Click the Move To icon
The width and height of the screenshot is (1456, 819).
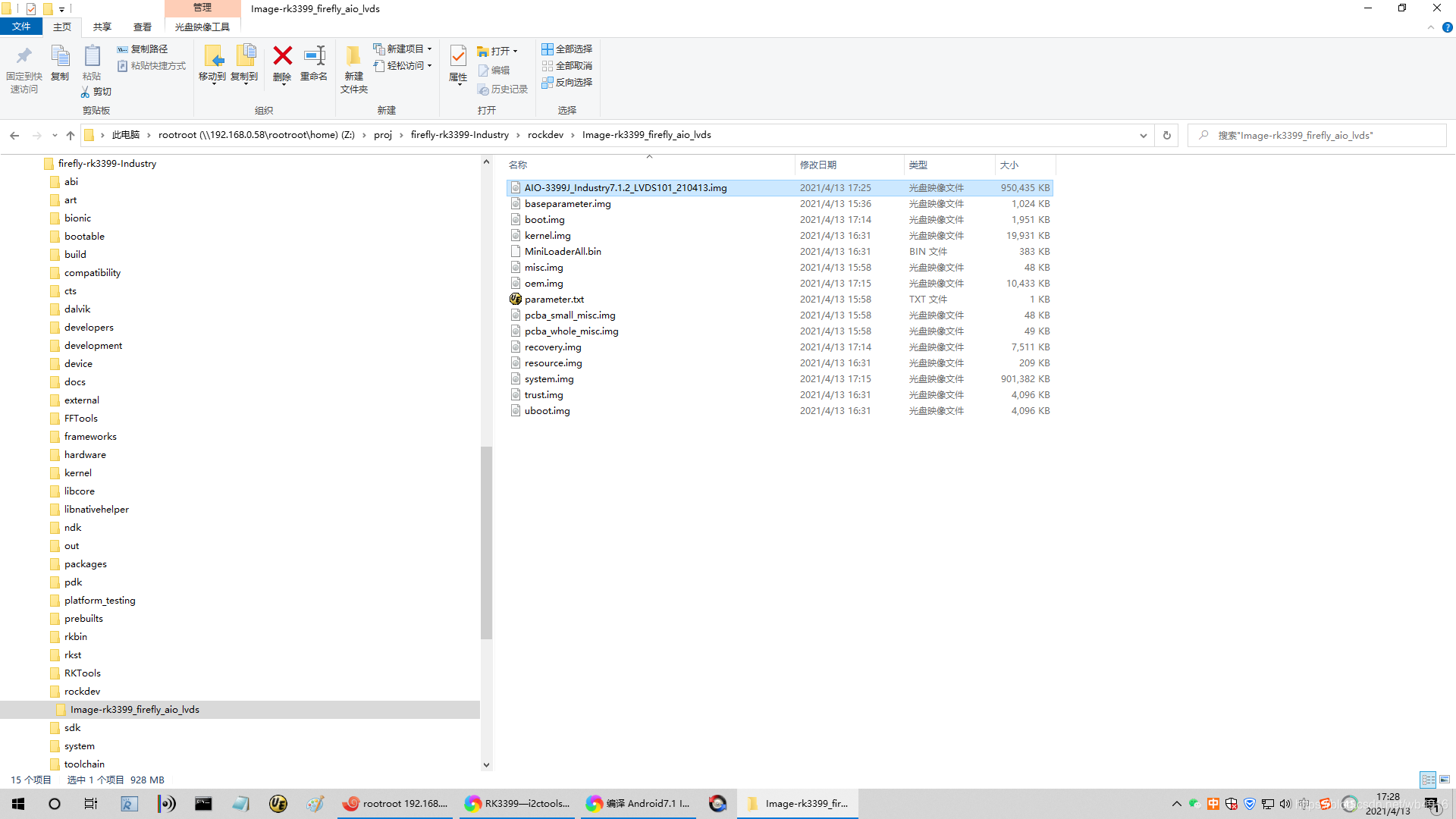[212, 56]
